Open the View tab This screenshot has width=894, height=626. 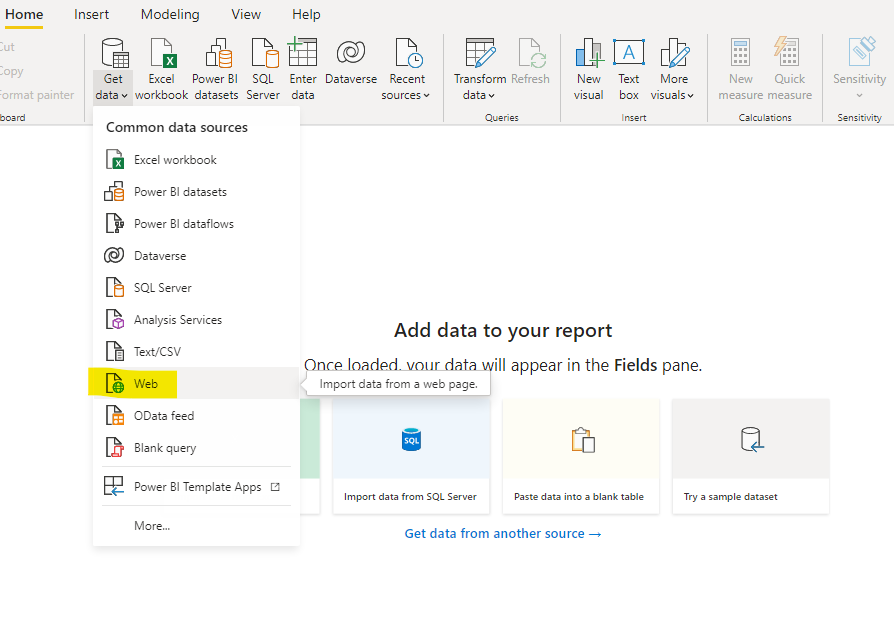[x=246, y=15]
